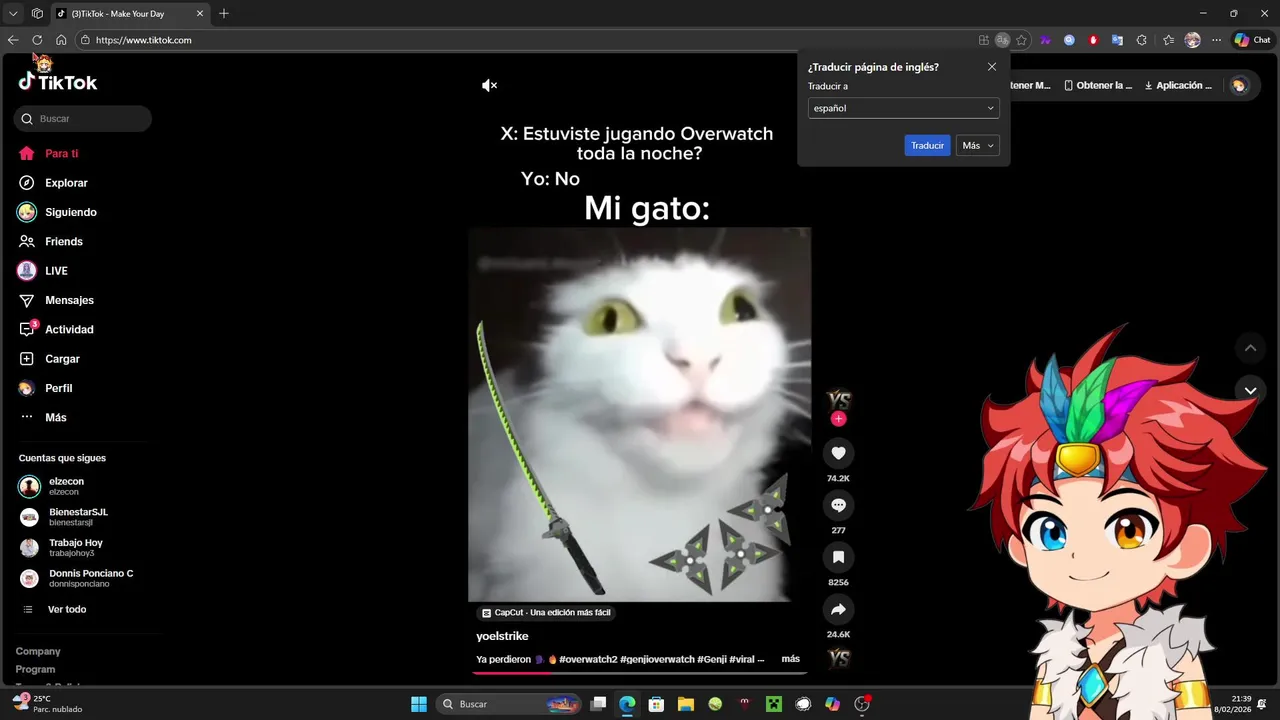
Task: Open Actividad notifications in the sidebar
Action: pyautogui.click(x=55, y=329)
